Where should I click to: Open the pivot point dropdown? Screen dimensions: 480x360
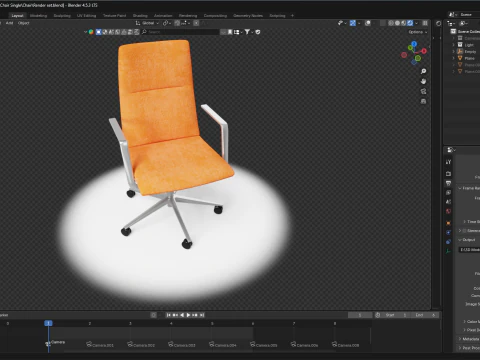[167, 23]
